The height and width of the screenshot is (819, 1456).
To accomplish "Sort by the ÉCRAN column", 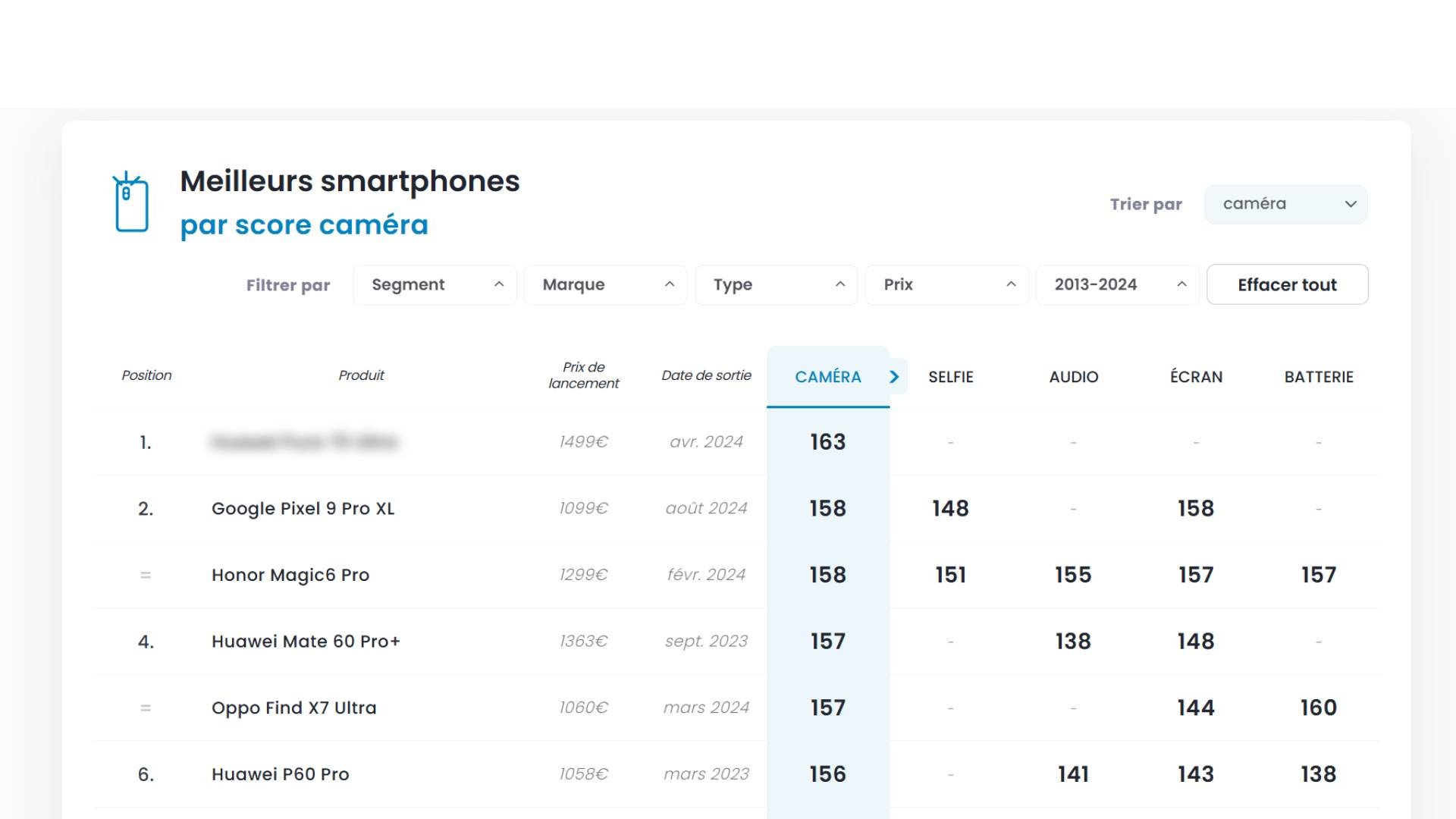I will coord(1196,377).
